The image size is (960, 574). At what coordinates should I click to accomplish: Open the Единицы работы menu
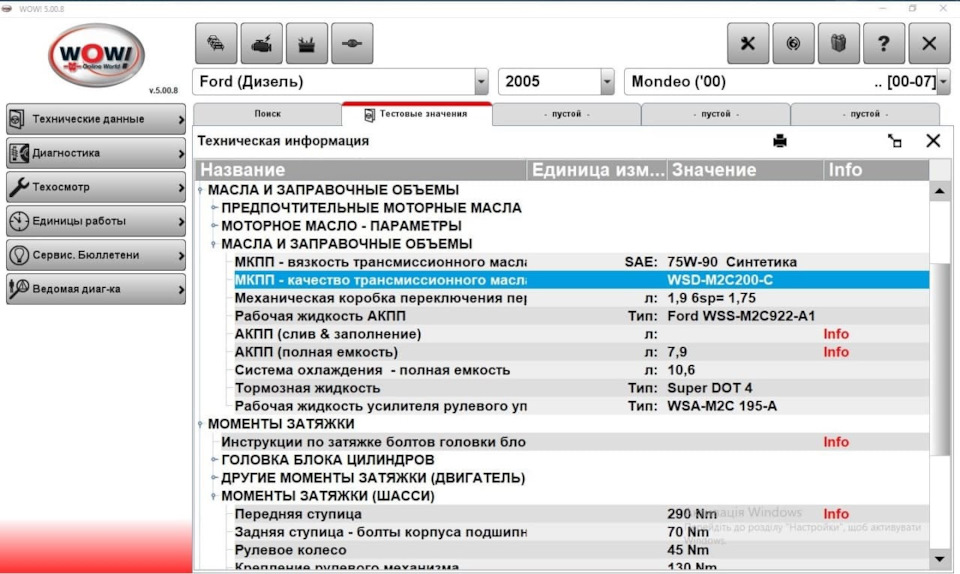point(96,221)
